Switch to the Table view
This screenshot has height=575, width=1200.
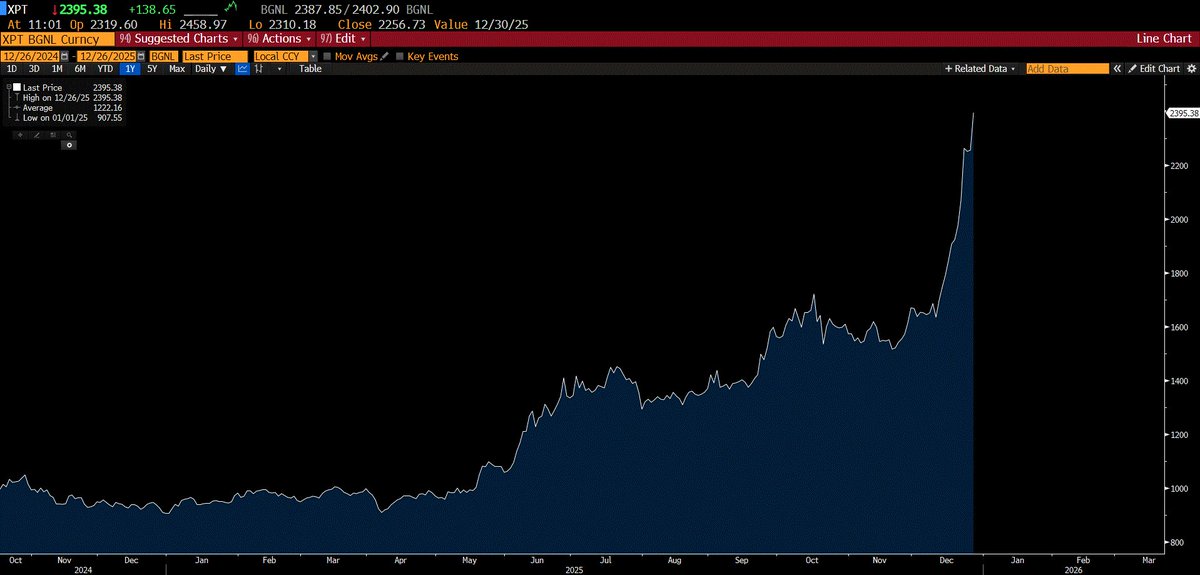tap(310, 69)
